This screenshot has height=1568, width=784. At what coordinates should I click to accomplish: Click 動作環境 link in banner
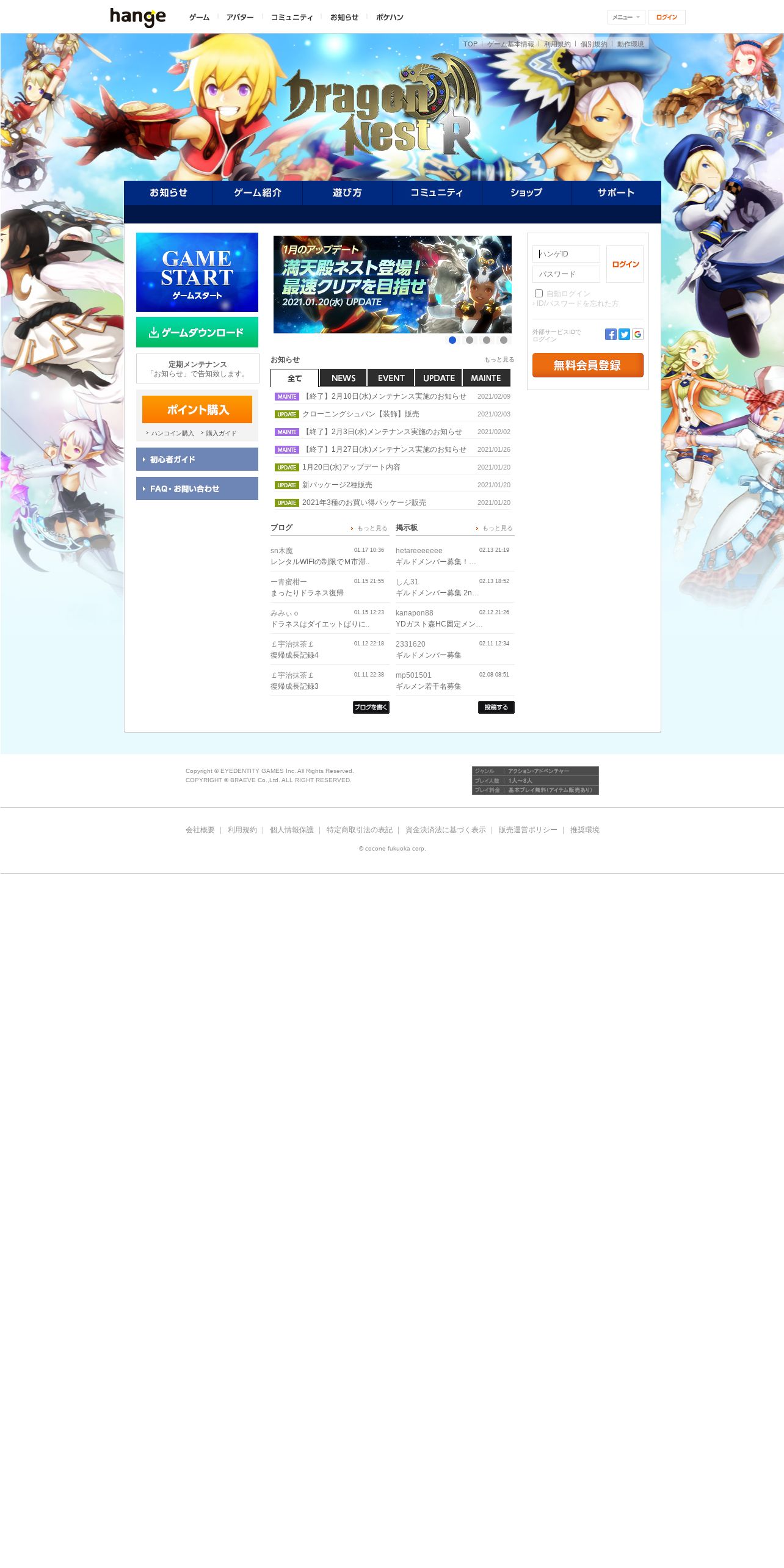click(630, 44)
